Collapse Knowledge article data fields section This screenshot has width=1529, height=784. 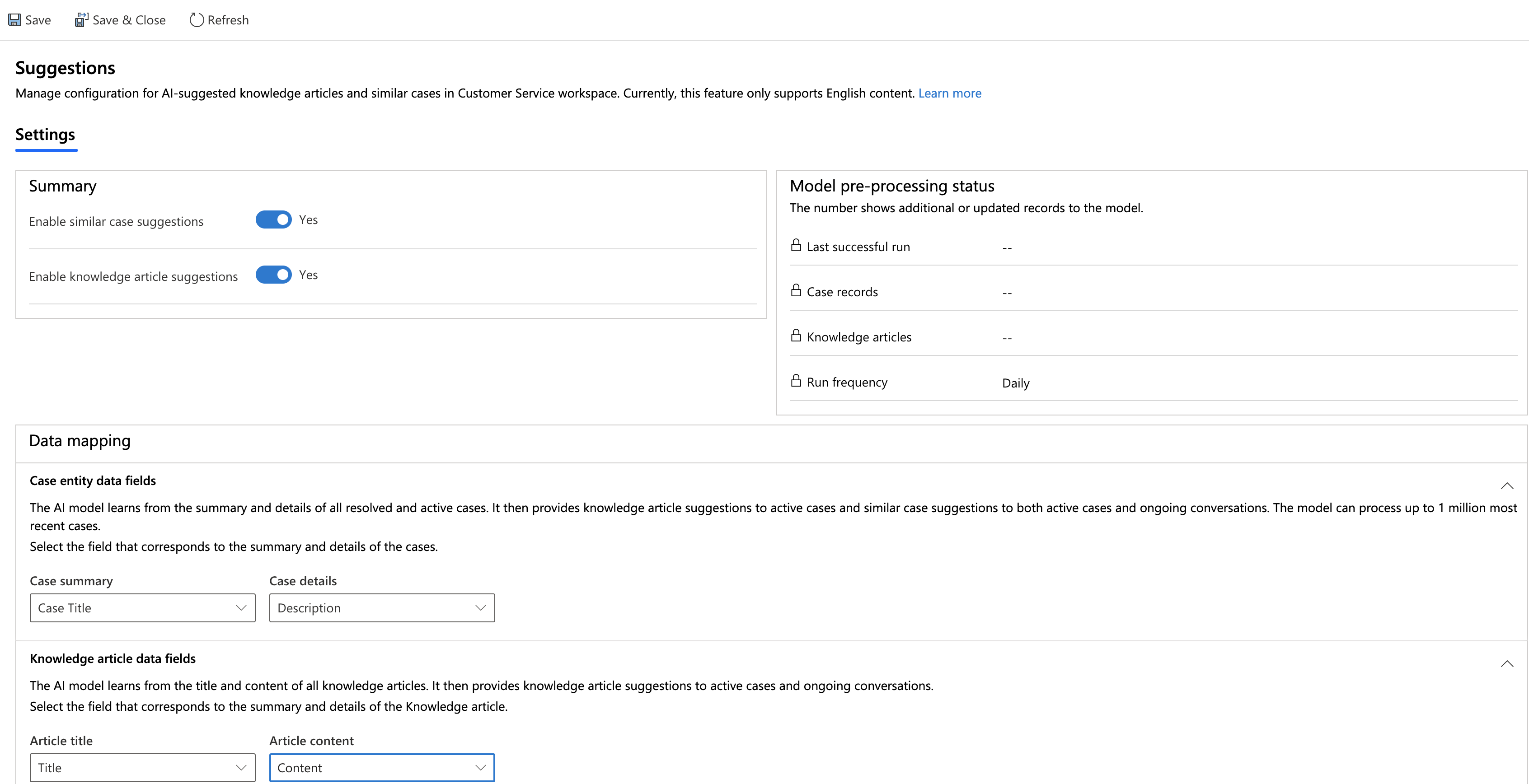coord(1506,663)
